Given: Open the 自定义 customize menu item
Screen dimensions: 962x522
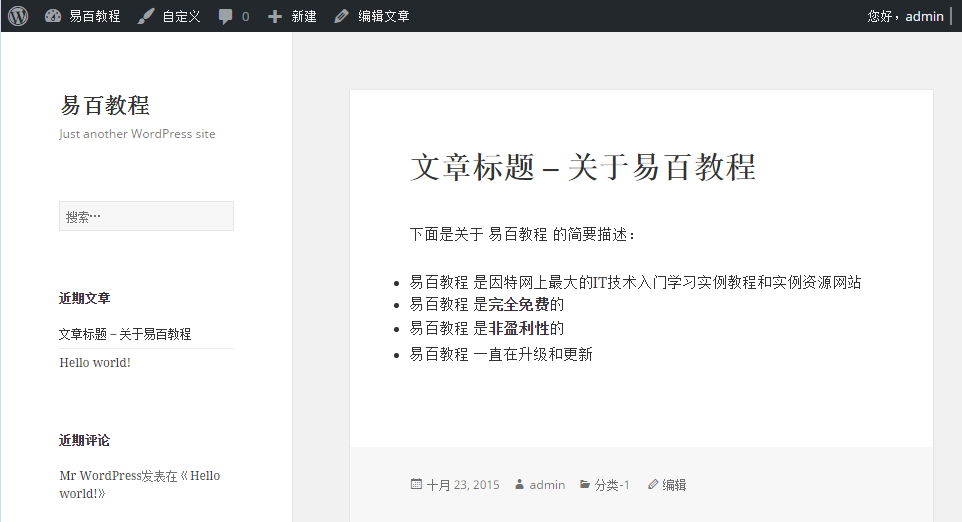Looking at the screenshot, I should (182, 17).
